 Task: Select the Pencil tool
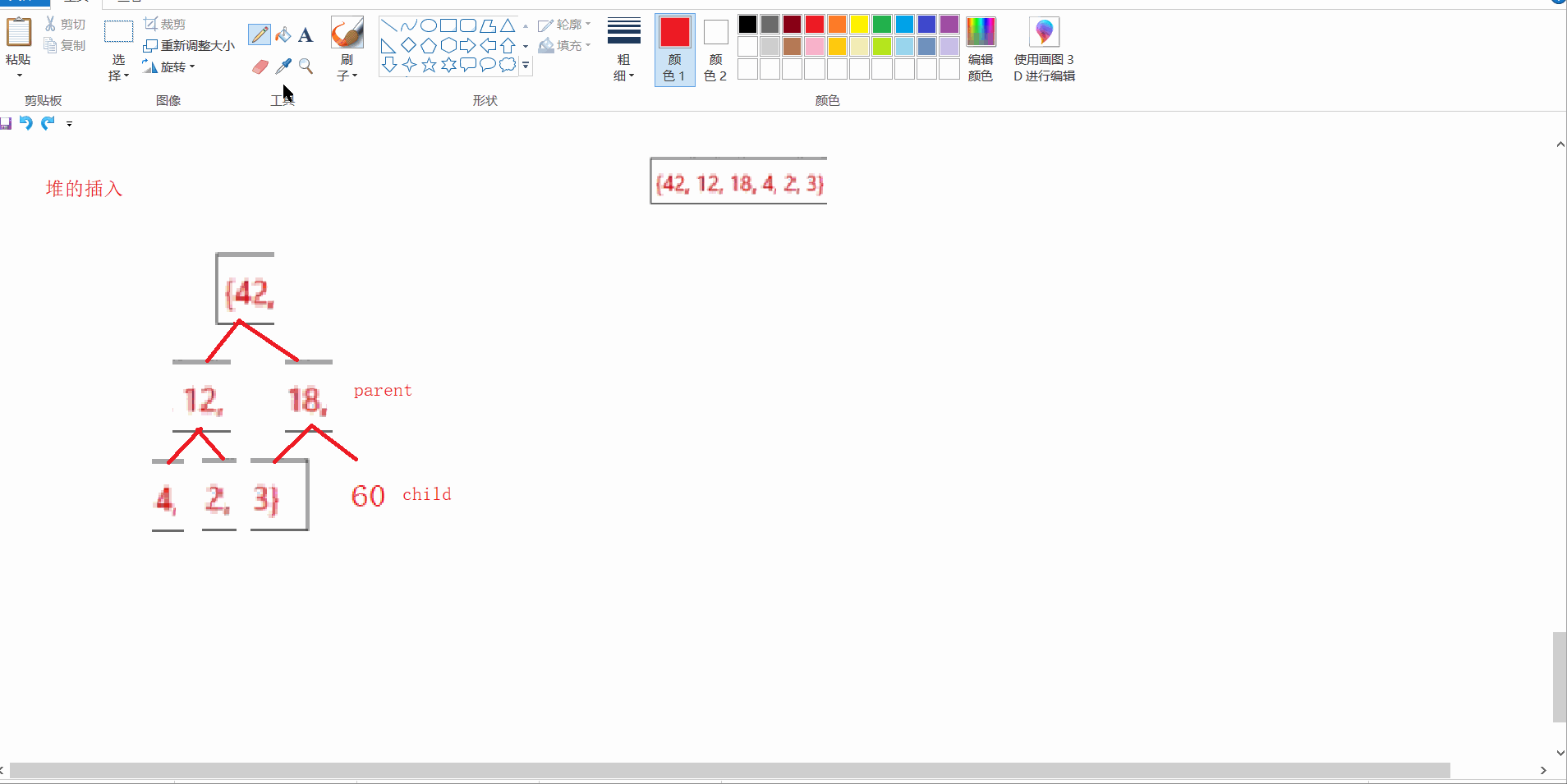(x=260, y=34)
